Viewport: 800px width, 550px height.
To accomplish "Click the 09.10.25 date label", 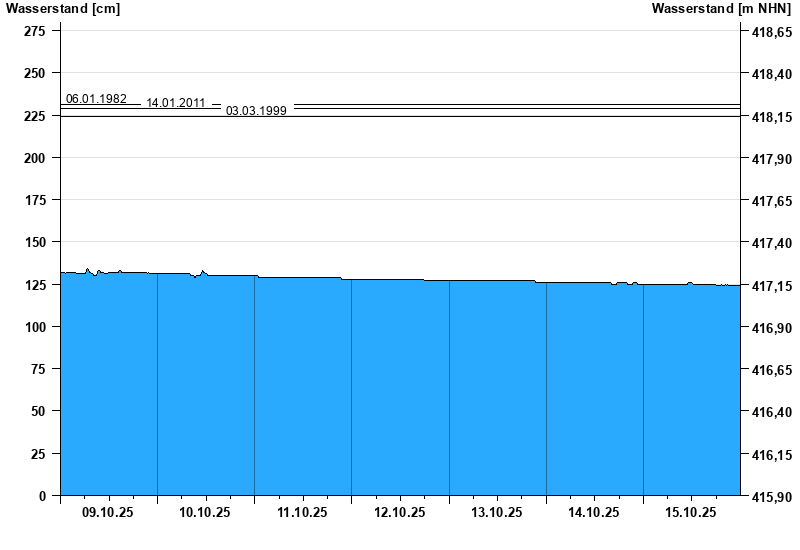I will (108, 512).
